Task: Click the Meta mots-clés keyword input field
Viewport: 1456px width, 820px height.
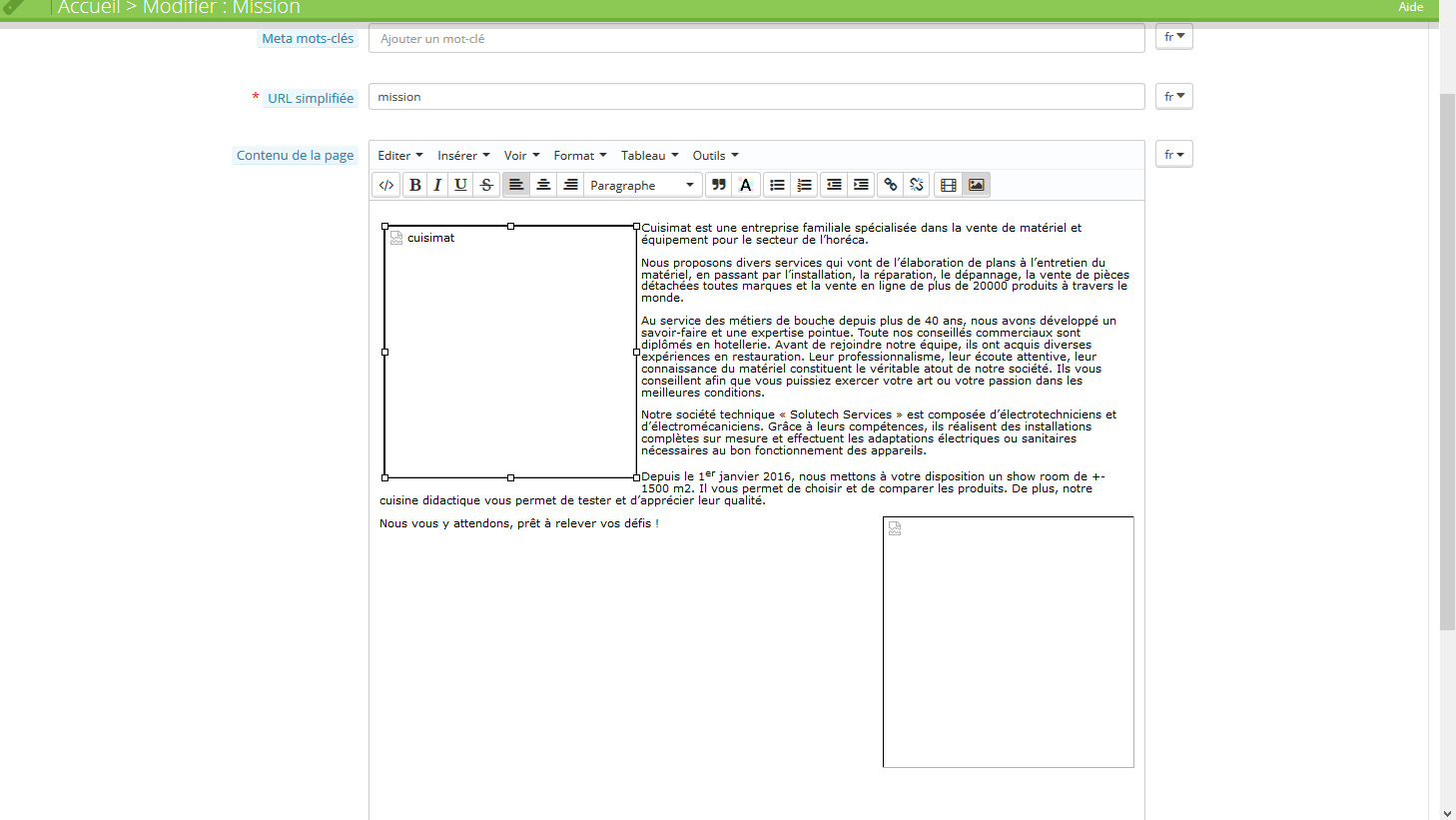Action: point(757,39)
